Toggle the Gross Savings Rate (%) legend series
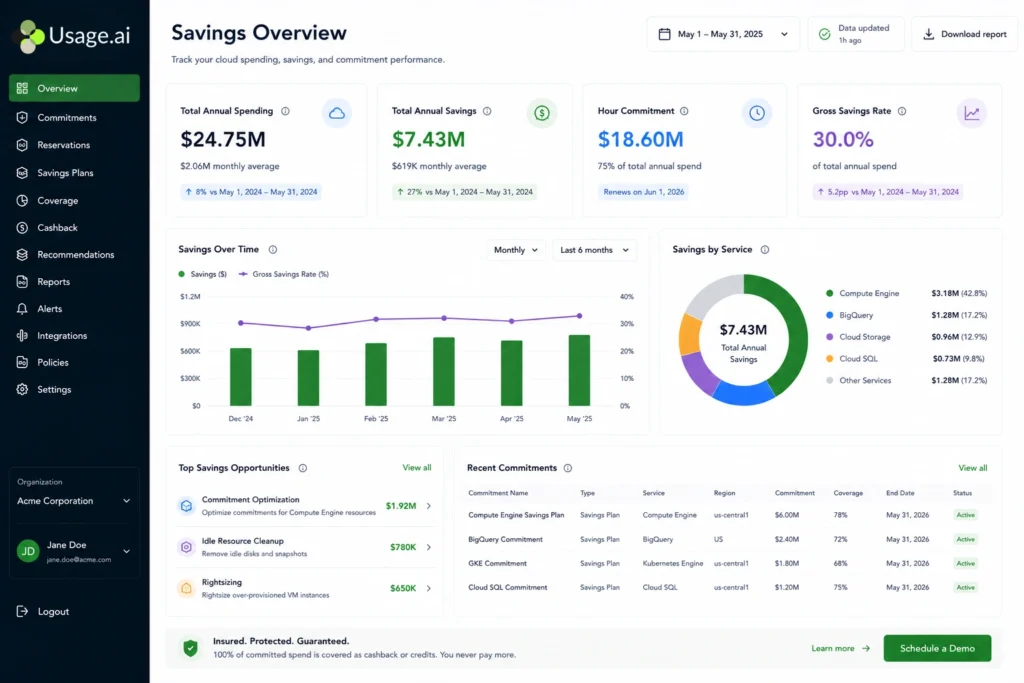This screenshot has width=1024, height=683. point(283,274)
